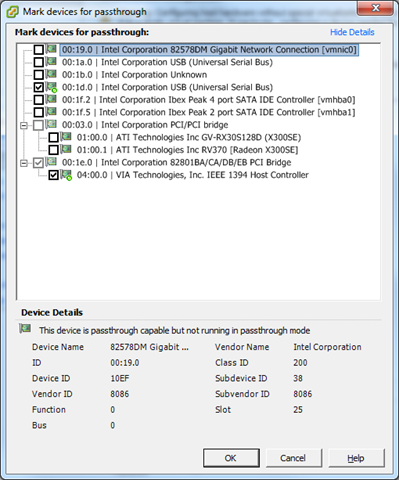This screenshot has height=480, width=399.
Task: Click the Hide Details link
Action: pyautogui.click(x=352, y=32)
